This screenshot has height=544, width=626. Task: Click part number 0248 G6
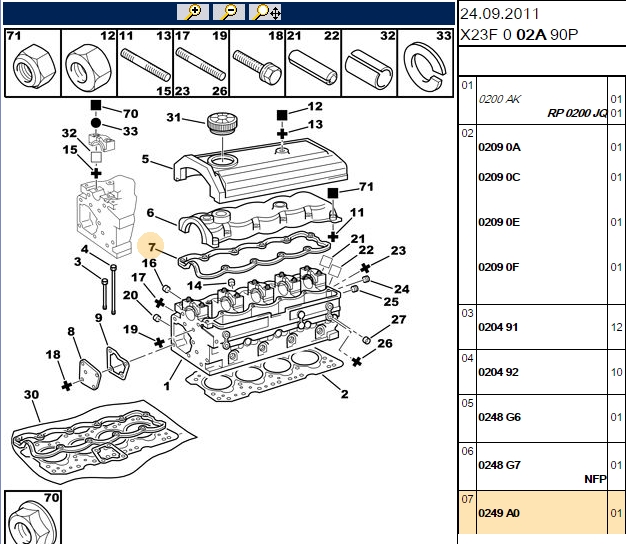(x=499, y=417)
